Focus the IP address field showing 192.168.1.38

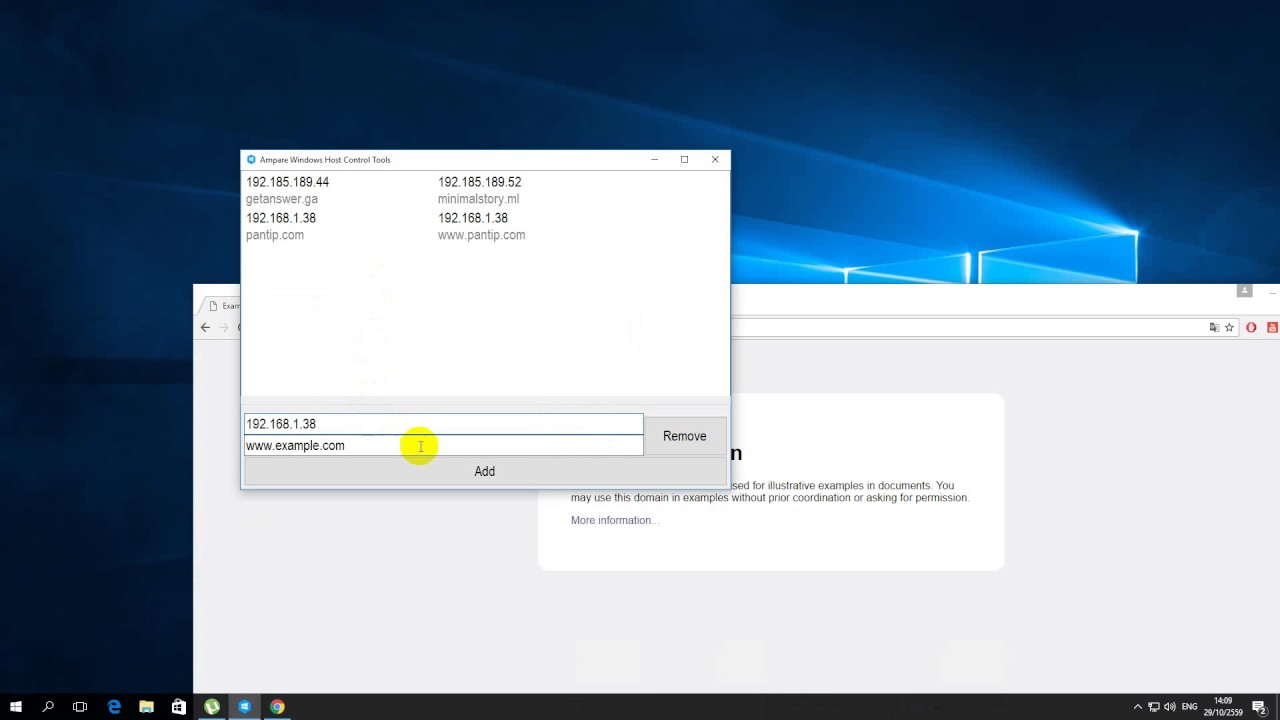click(443, 424)
